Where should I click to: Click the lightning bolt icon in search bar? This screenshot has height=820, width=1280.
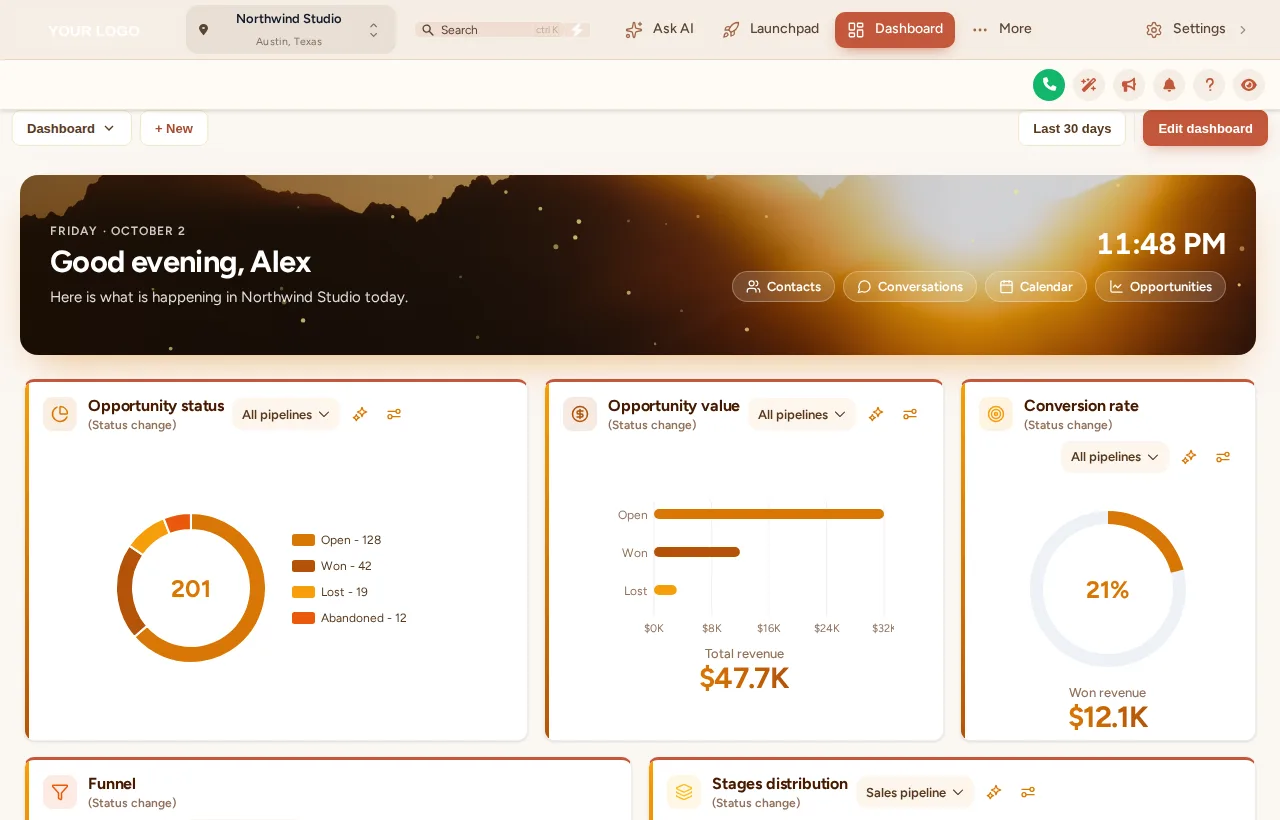[x=577, y=30]
